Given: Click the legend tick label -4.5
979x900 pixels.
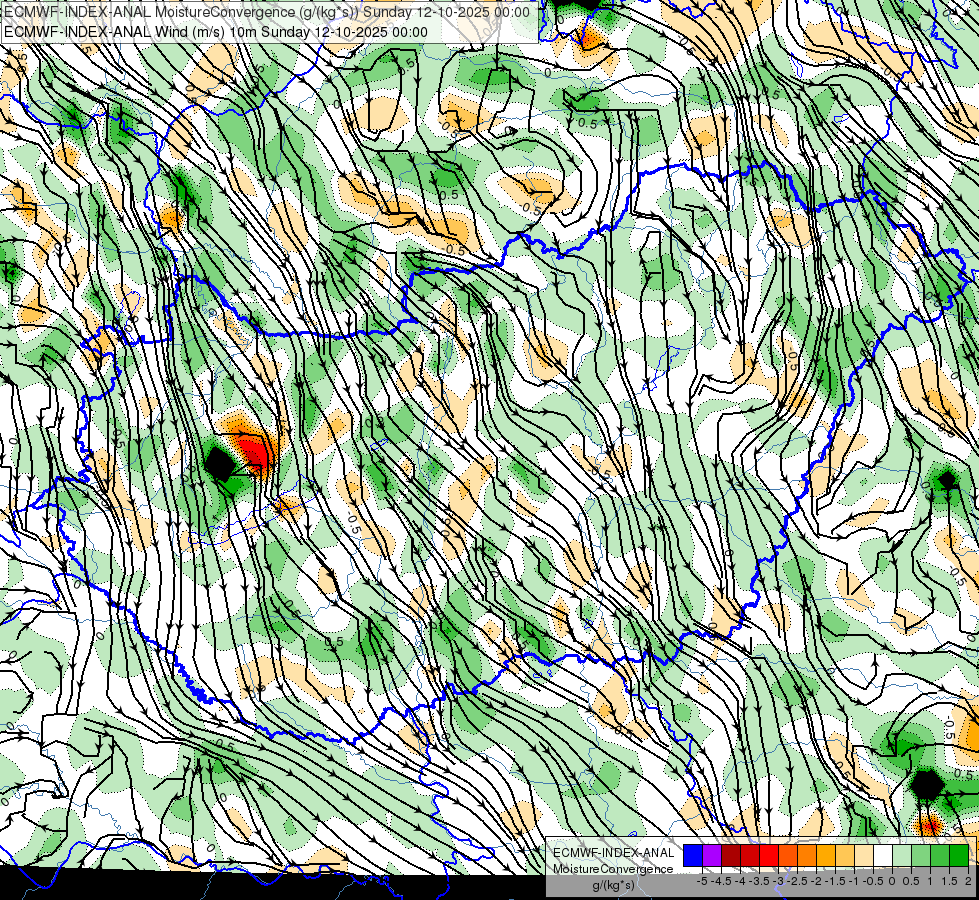Looking at the screenshot, I should (x=721, y=881).
